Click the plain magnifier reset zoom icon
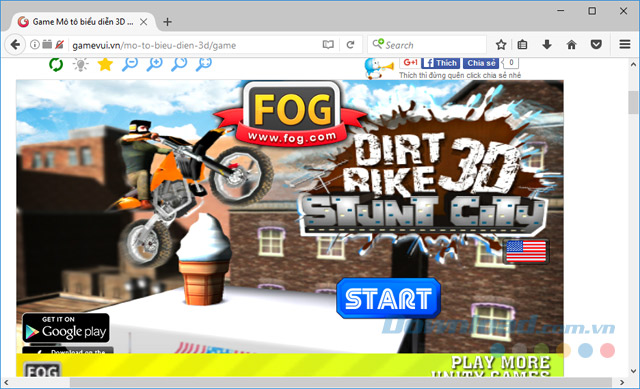 click(179, 64)
